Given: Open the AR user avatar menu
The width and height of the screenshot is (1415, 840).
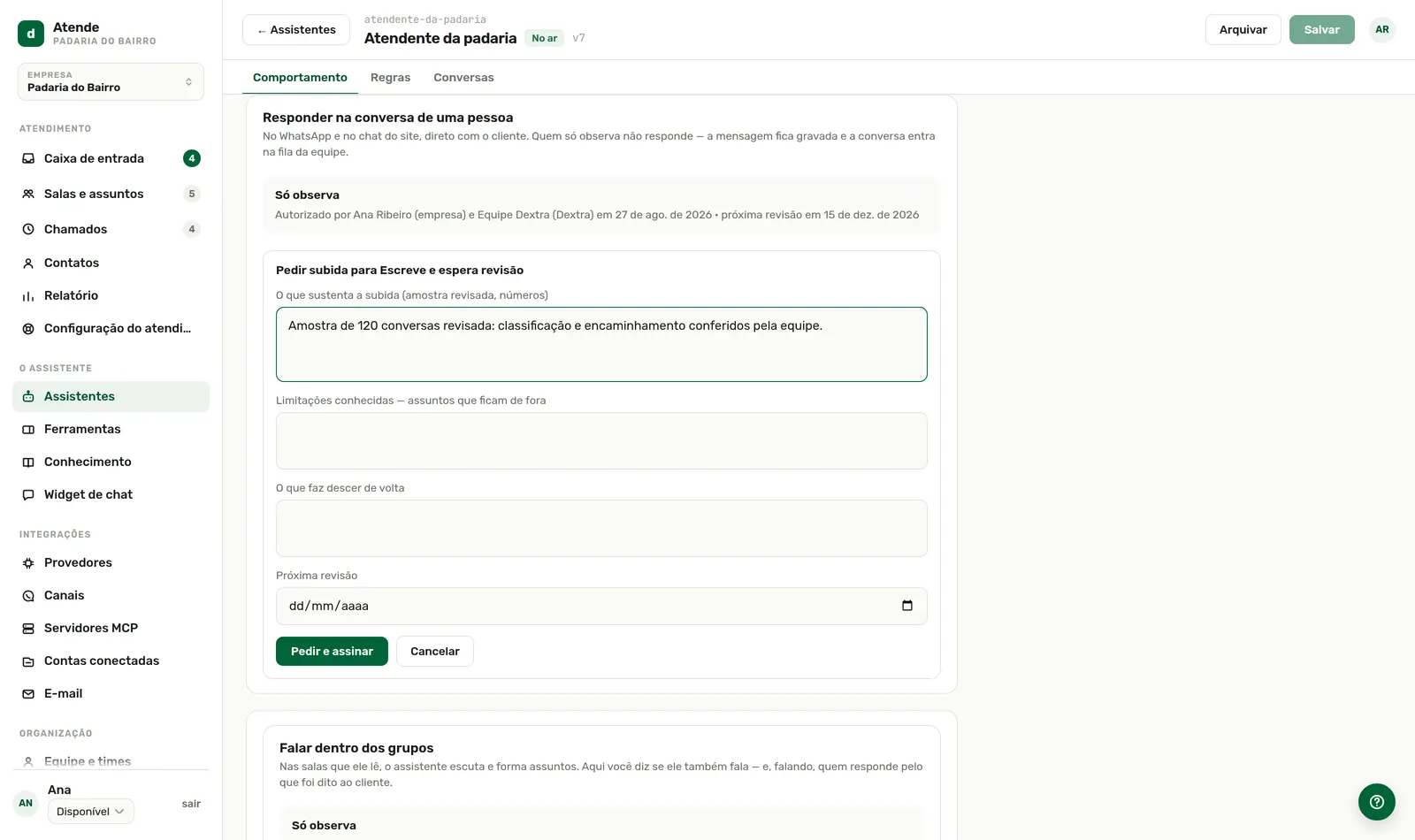Looking at the screenshot, I should point(1381,30).
